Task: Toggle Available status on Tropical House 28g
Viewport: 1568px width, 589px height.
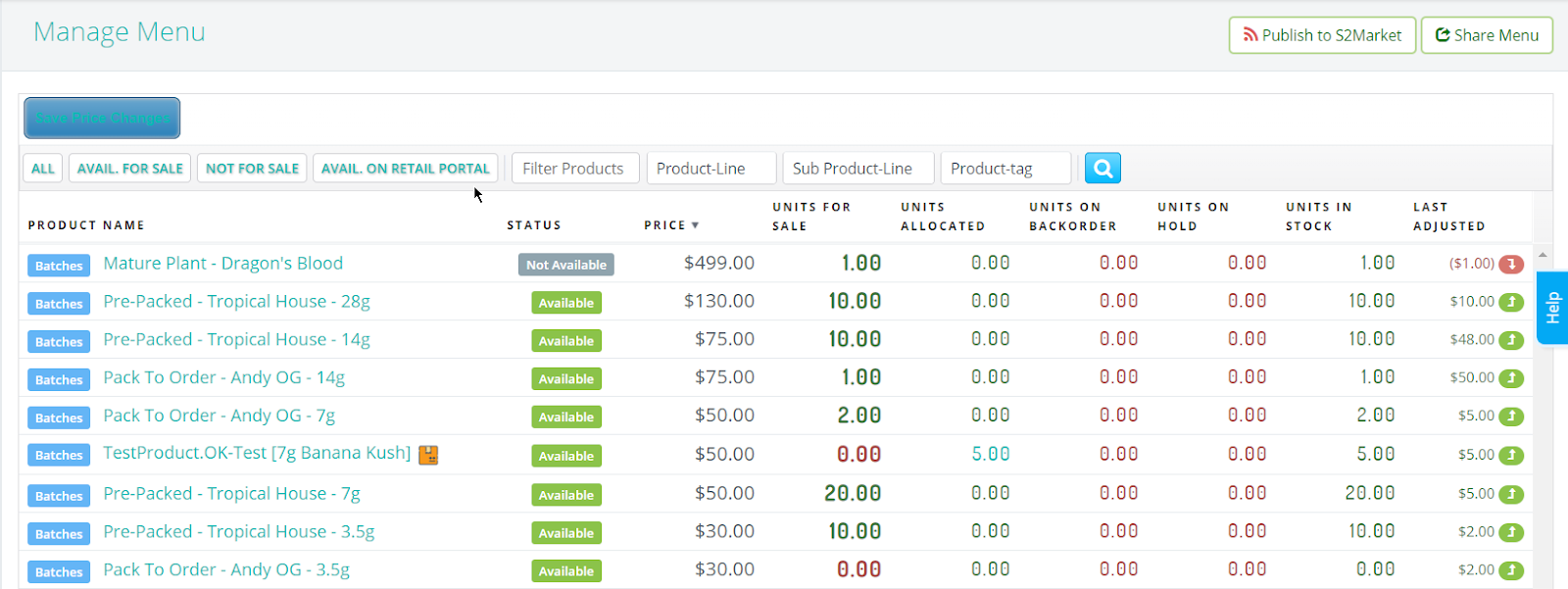Action: [565, 303]
